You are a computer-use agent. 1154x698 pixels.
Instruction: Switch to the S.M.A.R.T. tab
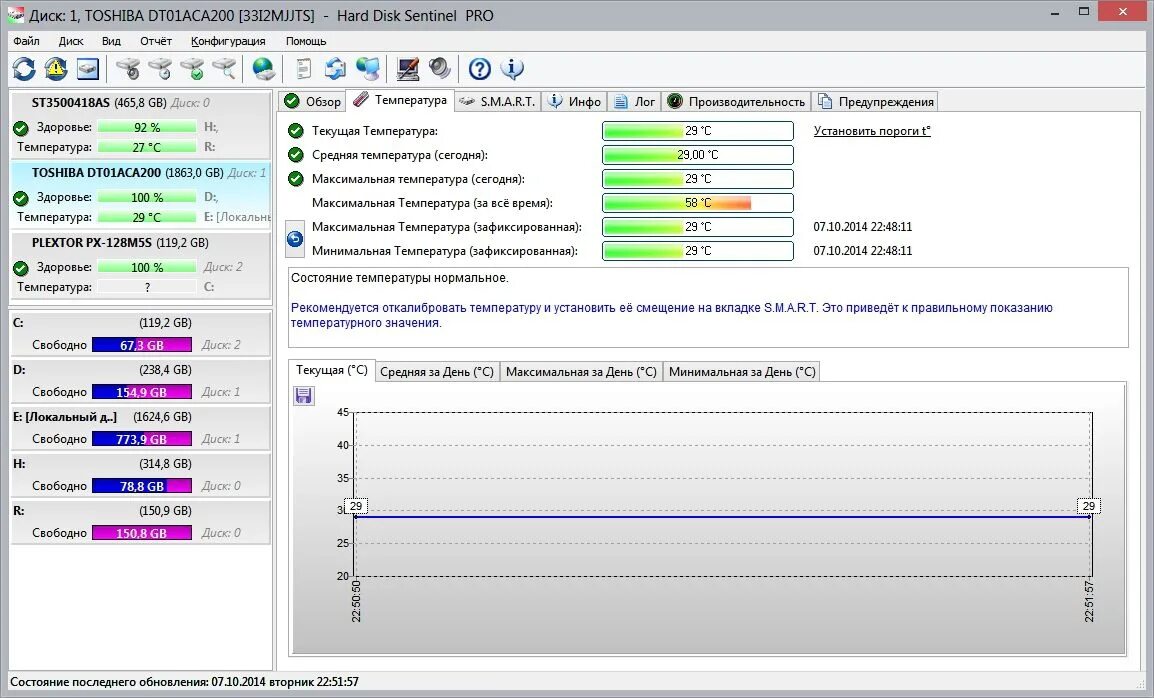click(x=498, y=102)
